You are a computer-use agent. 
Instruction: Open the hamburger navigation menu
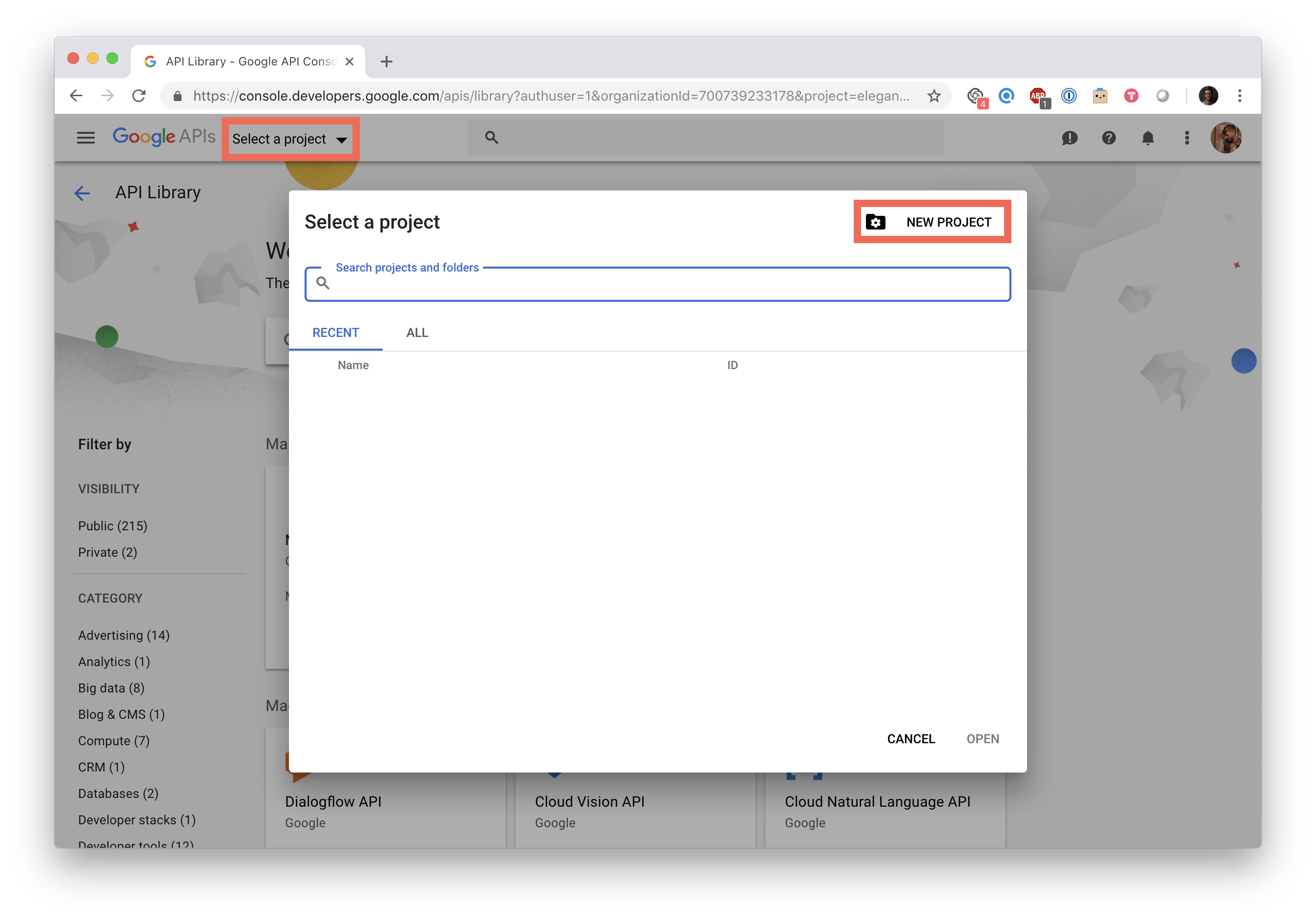(86, 138)
